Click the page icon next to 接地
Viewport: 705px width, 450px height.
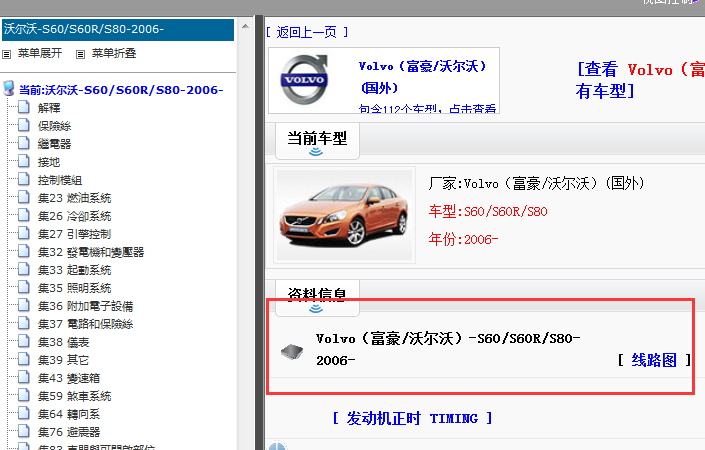click(24, 161)
